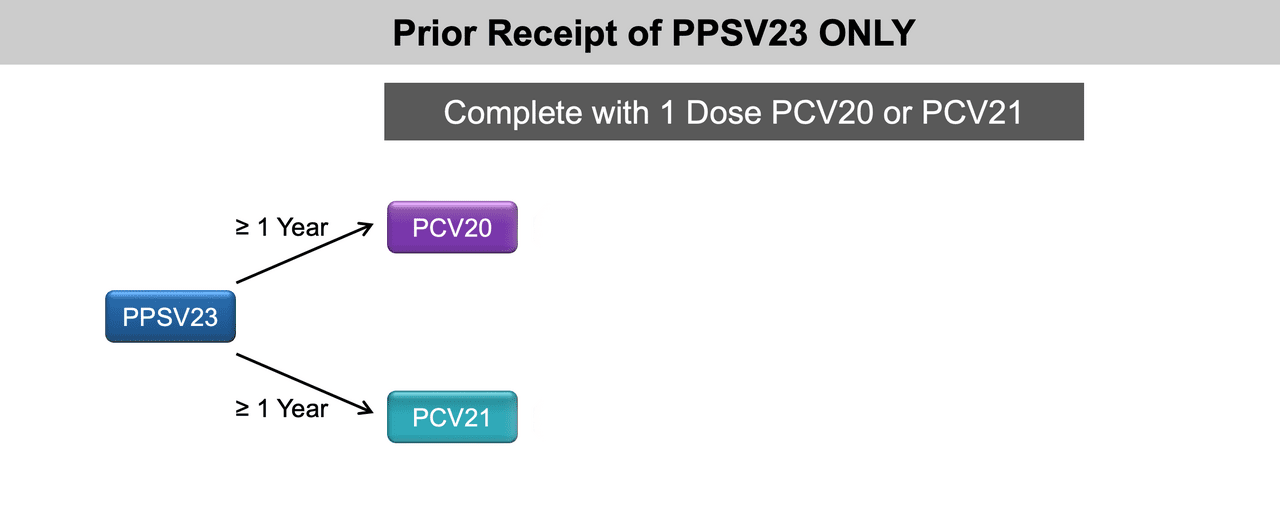
Task: Select the lower "≥ 1 Year" label
Action: coord(281,408)
